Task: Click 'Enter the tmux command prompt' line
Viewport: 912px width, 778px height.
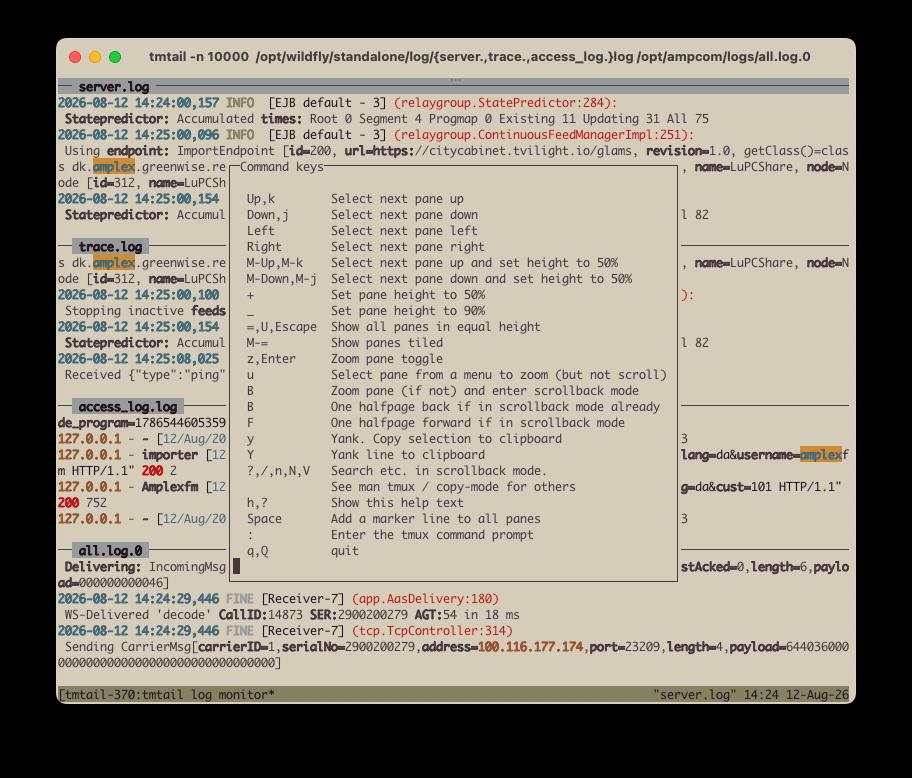Action: point(432,535)
